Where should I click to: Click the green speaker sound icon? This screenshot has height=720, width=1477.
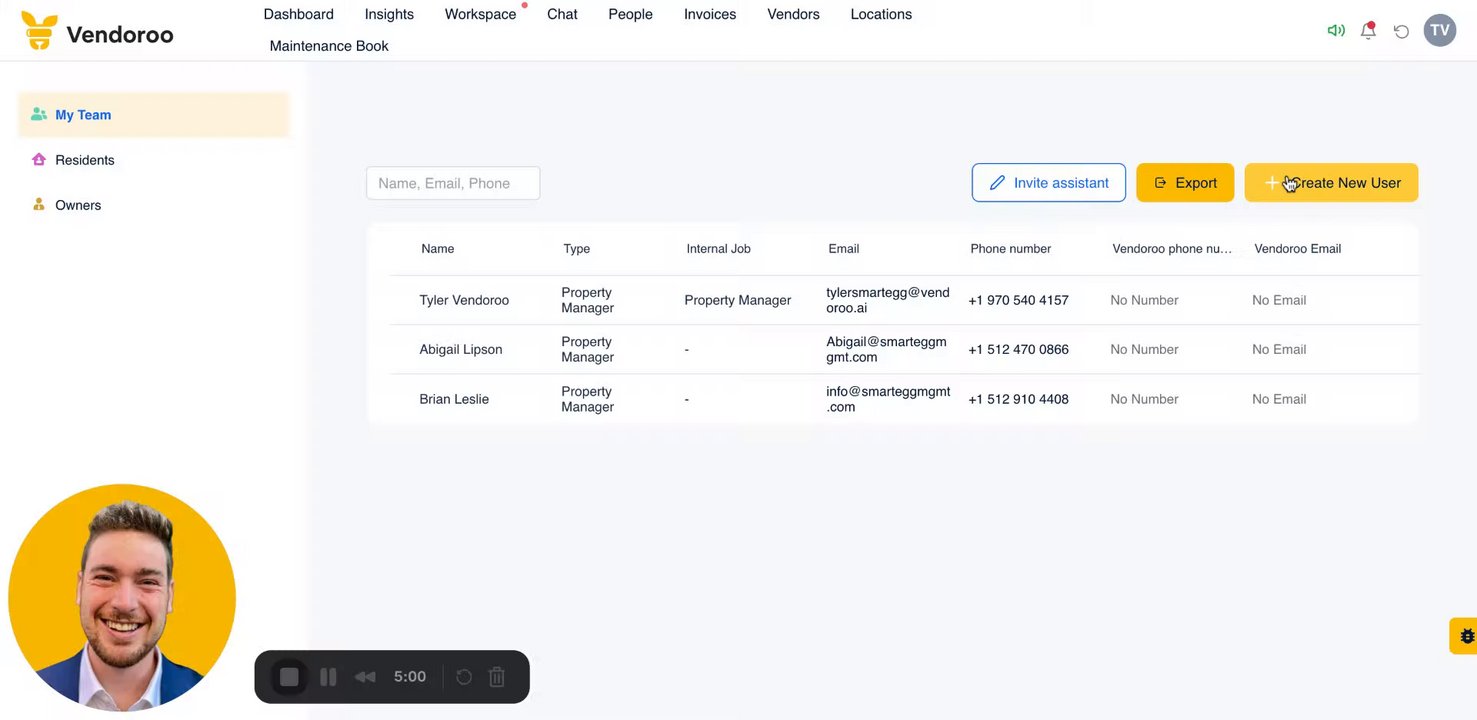tap(1335, 30)
